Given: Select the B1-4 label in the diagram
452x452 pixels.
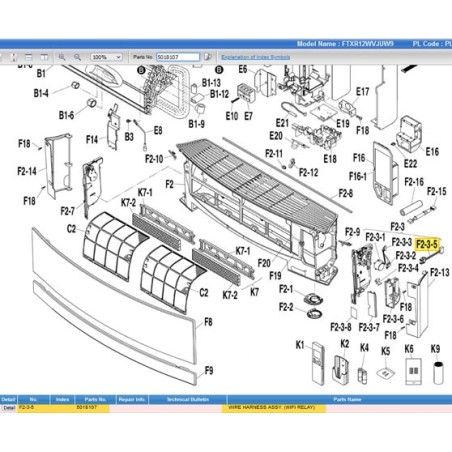Looking at the screenshot, I should click(41, 93).
